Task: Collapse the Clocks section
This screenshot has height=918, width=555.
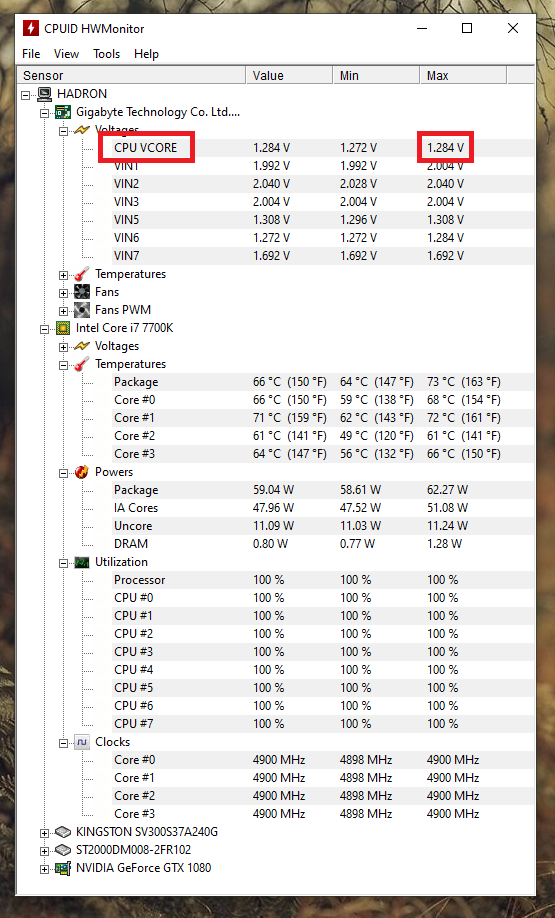Action: tap(63, 743)
